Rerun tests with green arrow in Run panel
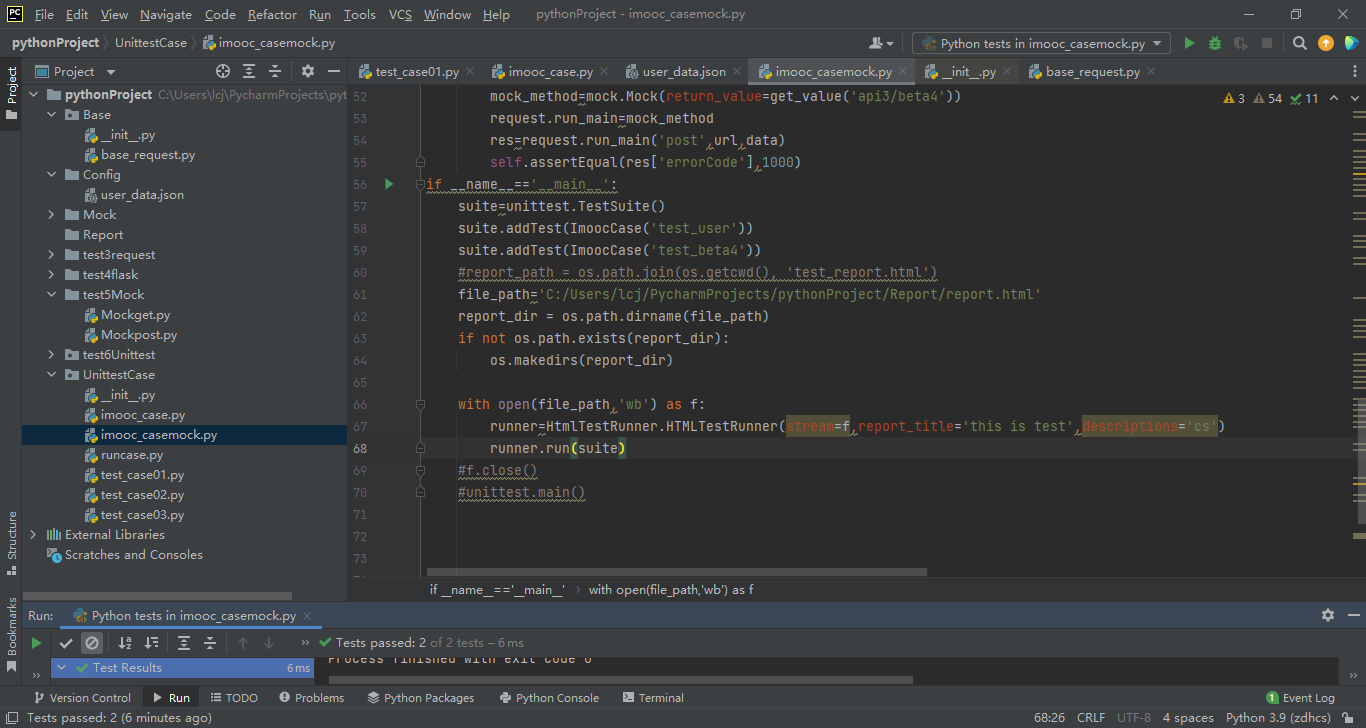This screenshot has height=728, width=1366. [36, 643]
